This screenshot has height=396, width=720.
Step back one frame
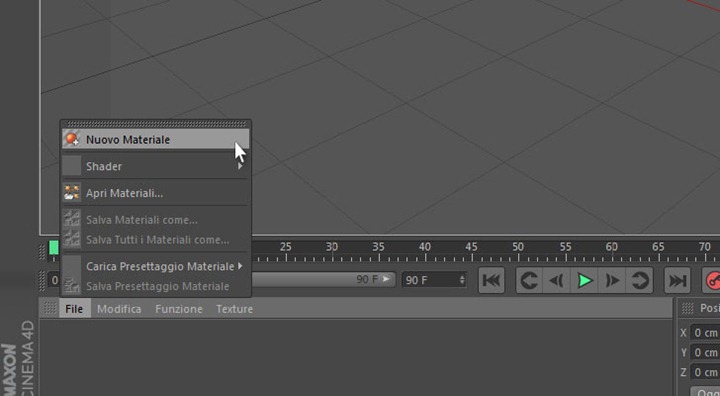pyautogui.click(x=557, y=280)
